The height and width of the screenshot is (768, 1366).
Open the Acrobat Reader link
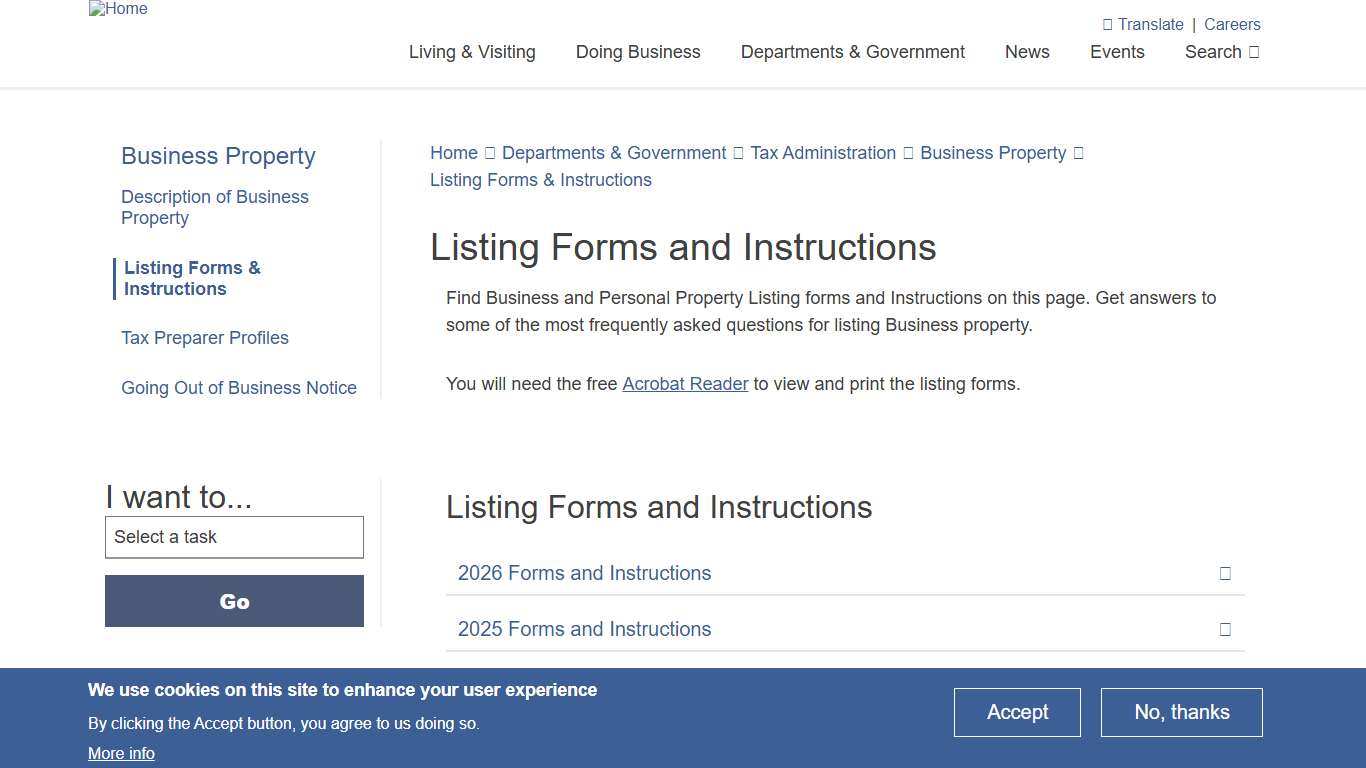(x=685, y=383)
